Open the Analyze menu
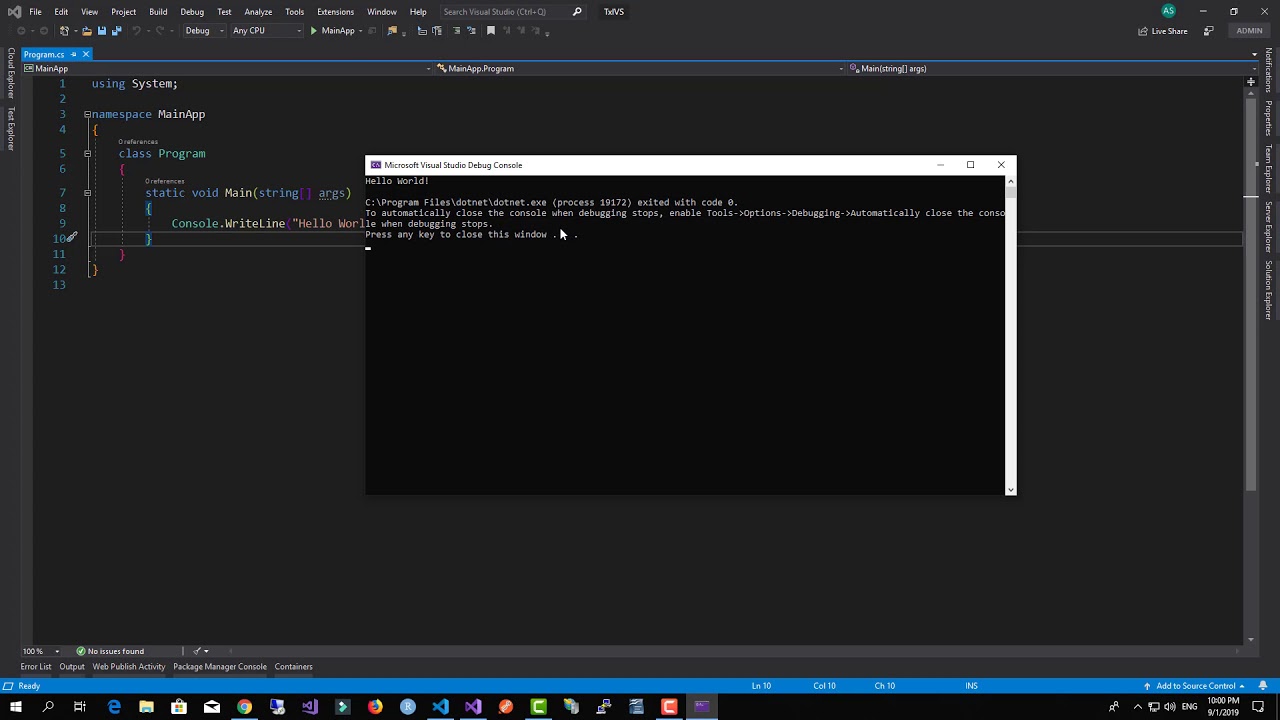The height and width of the screenshot is (720, 1280). pyautogui.click(x=258, y=12)
